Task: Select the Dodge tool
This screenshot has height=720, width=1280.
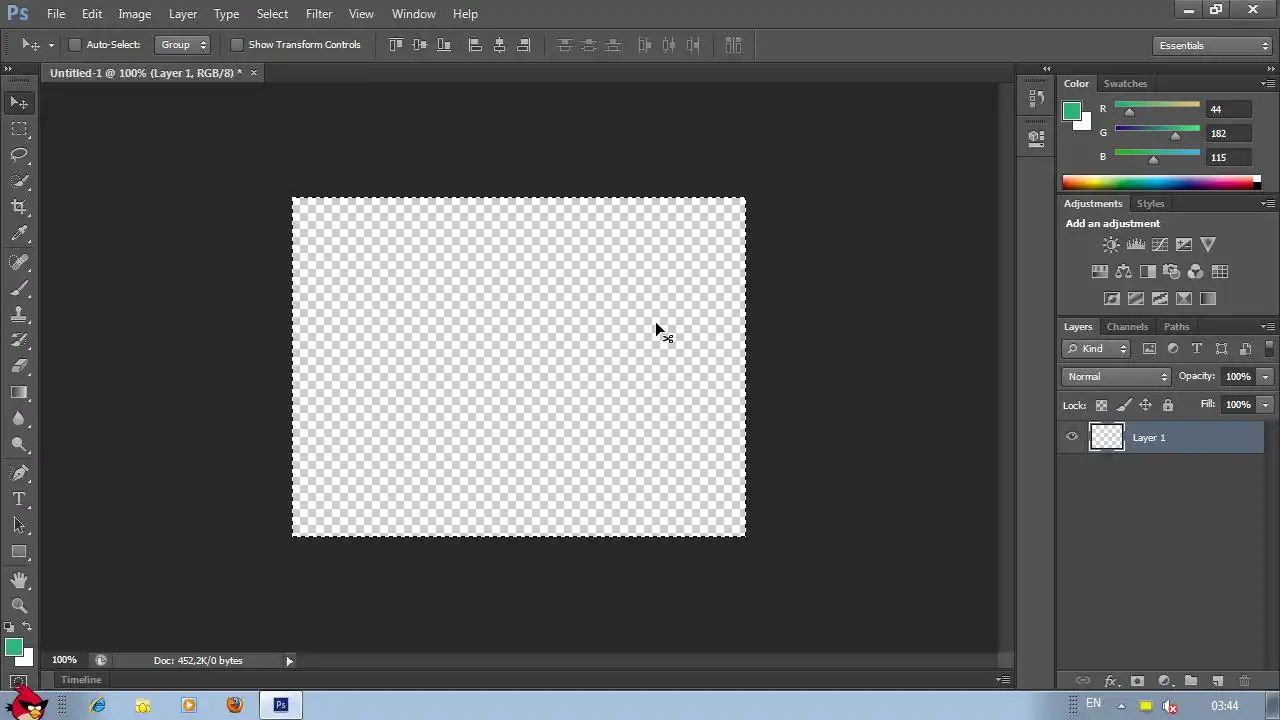Action: [19, 444]
